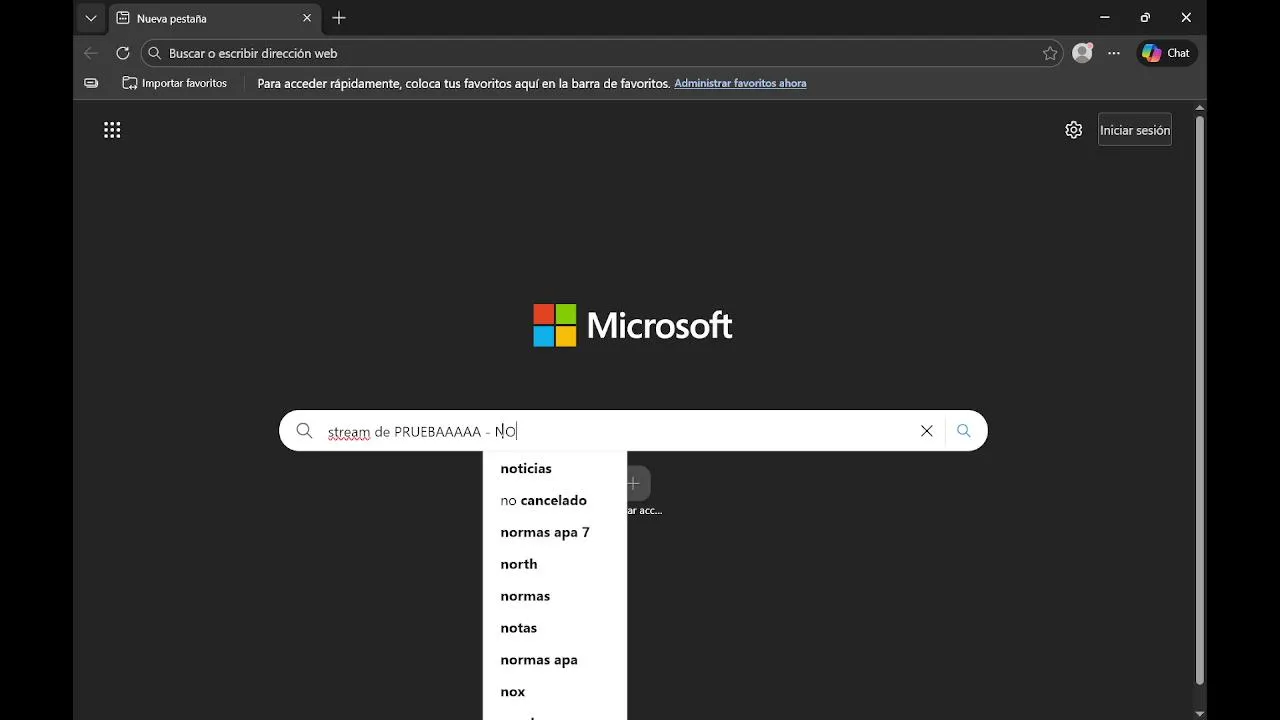Choose the nox suggestion

[555, 692]
